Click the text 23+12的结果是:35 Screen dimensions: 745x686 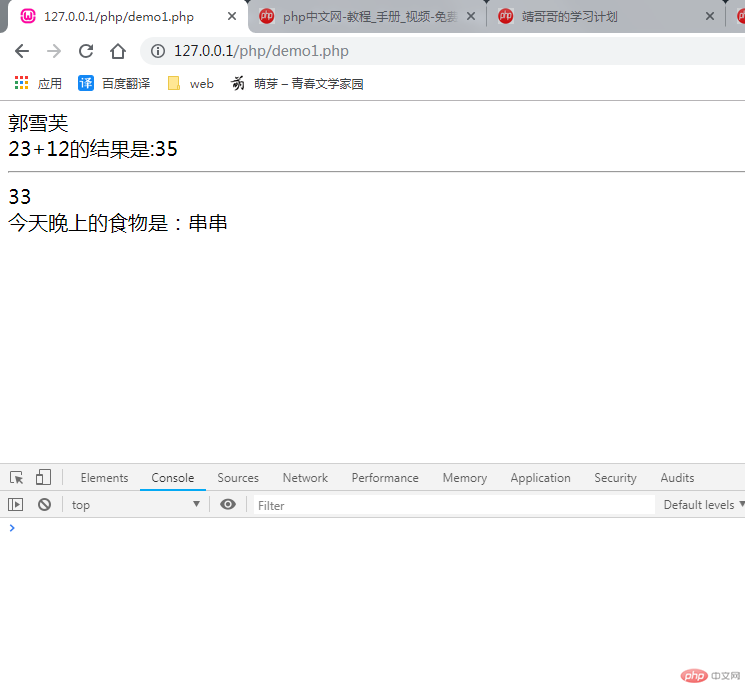tap(93, 149)
